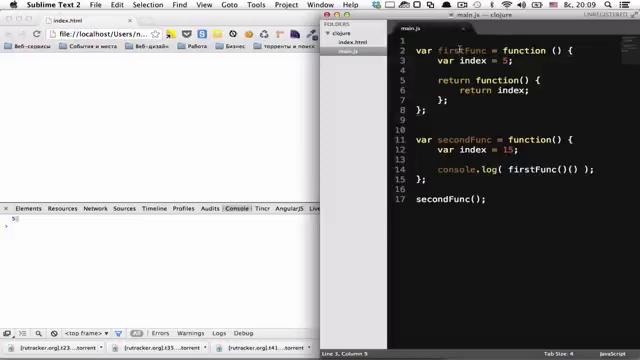Viewport: 640px width, 360px height.
Task: Switch to DevTools Timeline tab
Action: (154, 209)
